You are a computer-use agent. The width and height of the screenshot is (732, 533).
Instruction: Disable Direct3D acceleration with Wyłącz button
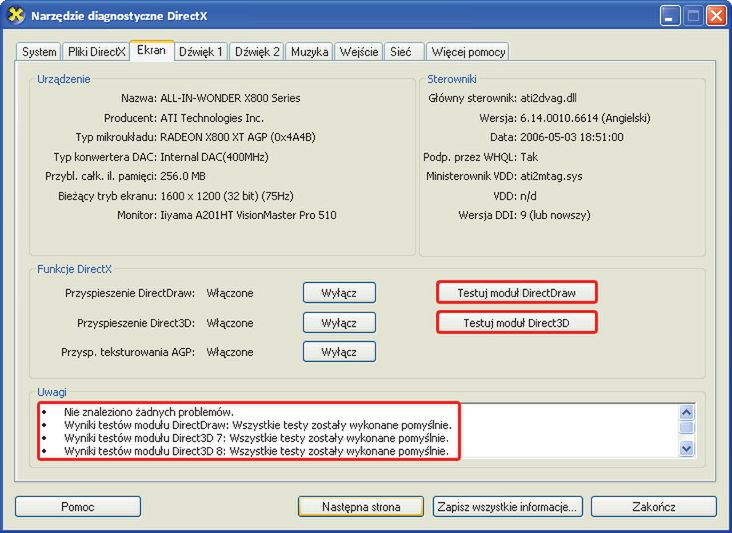(339, 323)
